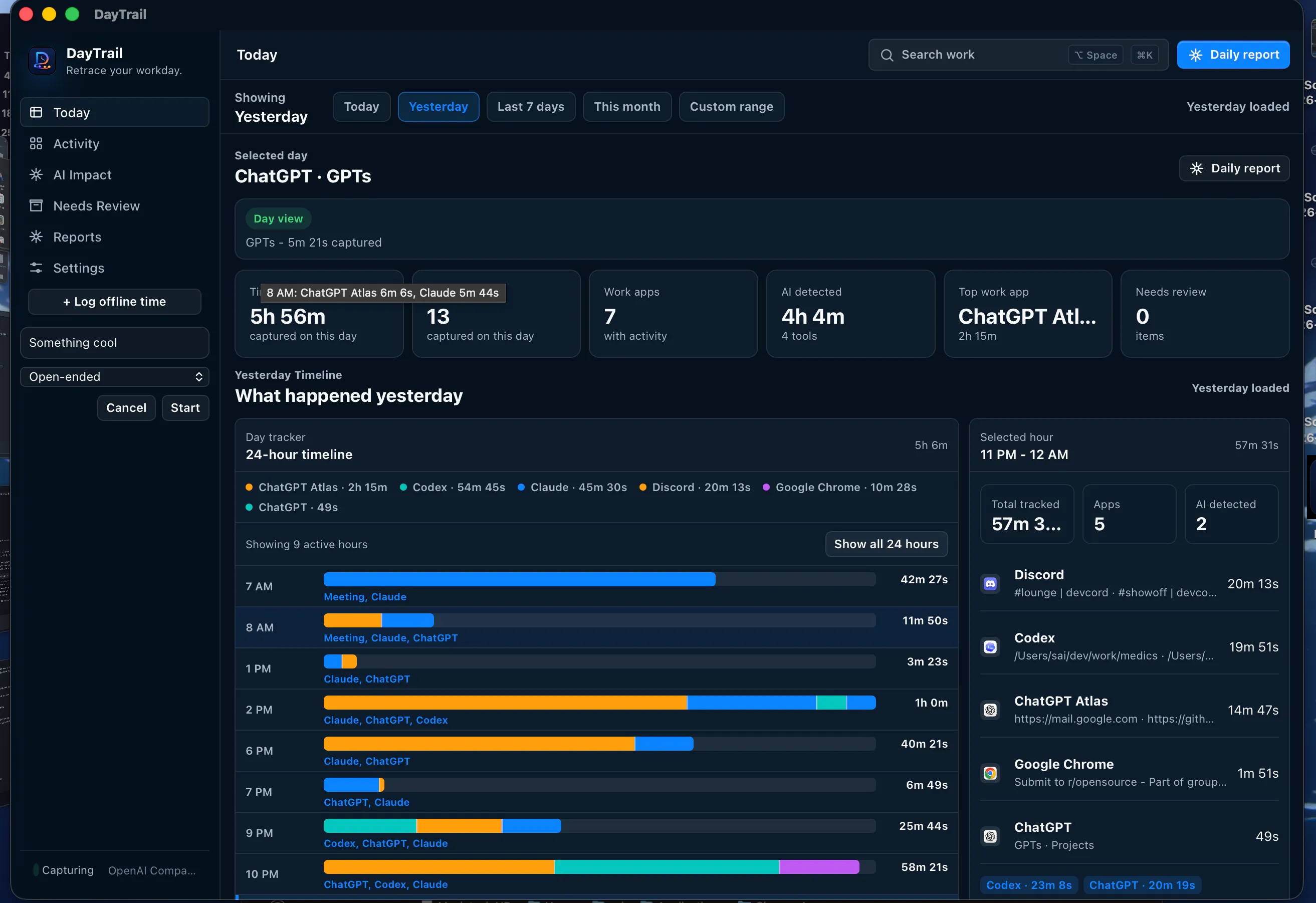Click the Something cool text field
This screenshot has width=1316, height=903.
[115, 343]
